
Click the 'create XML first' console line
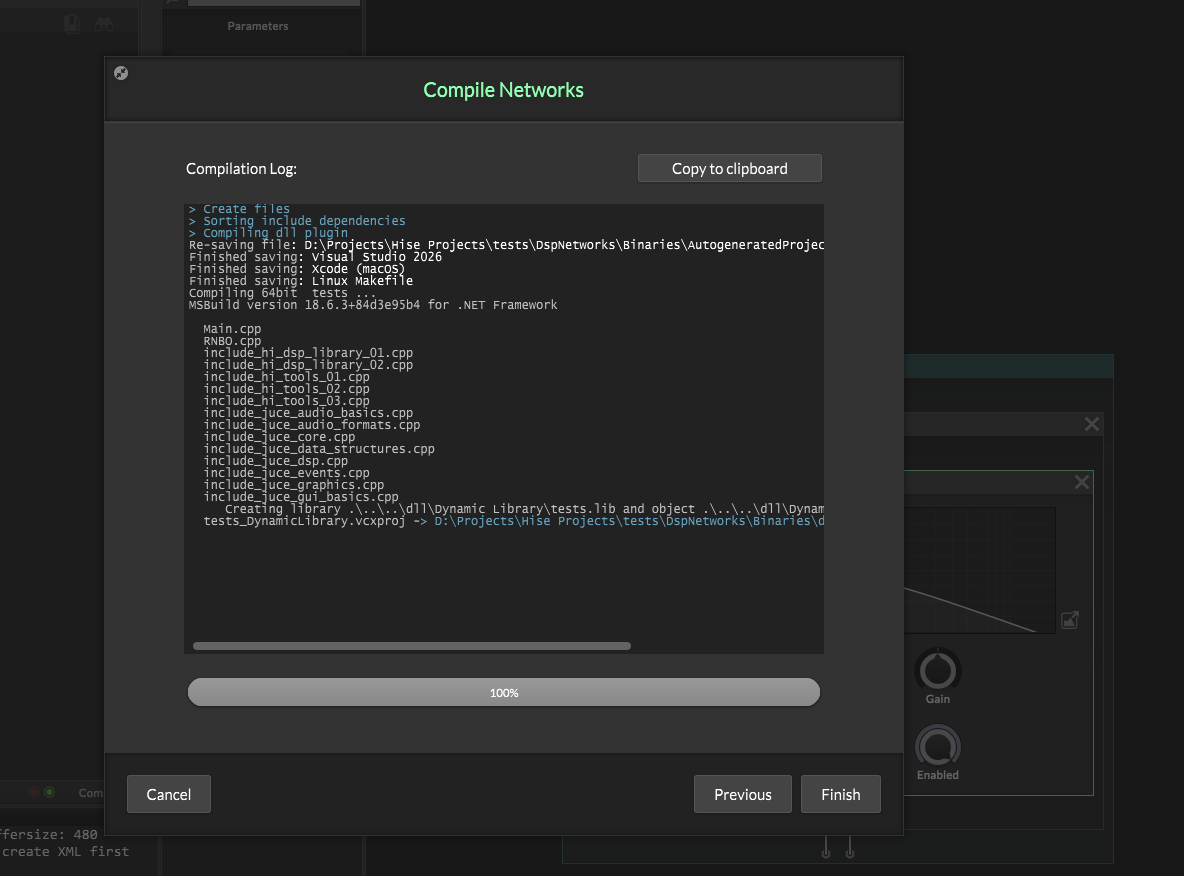click(x=66, y=852)
